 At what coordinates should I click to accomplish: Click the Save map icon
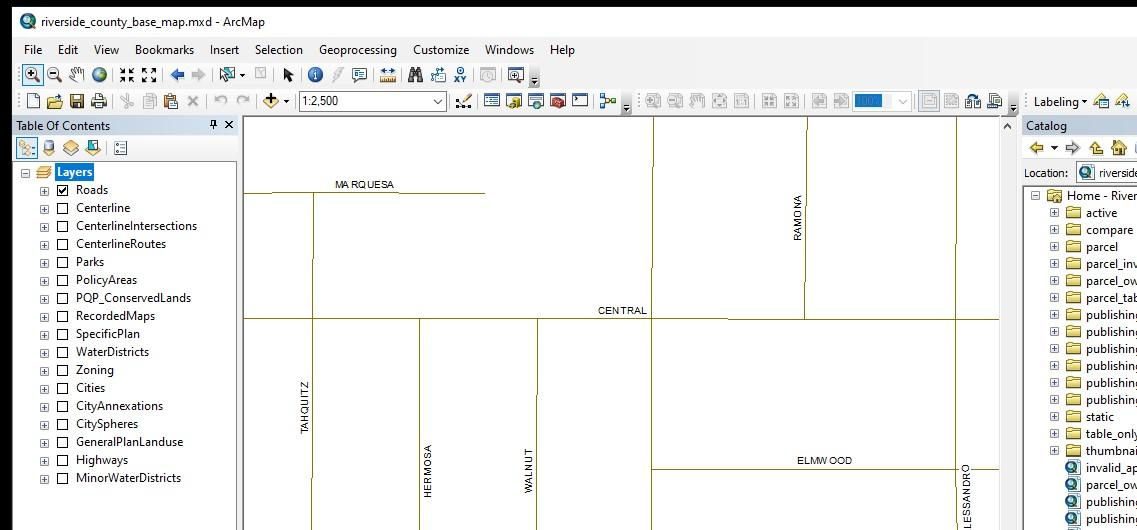coord(77,101)
